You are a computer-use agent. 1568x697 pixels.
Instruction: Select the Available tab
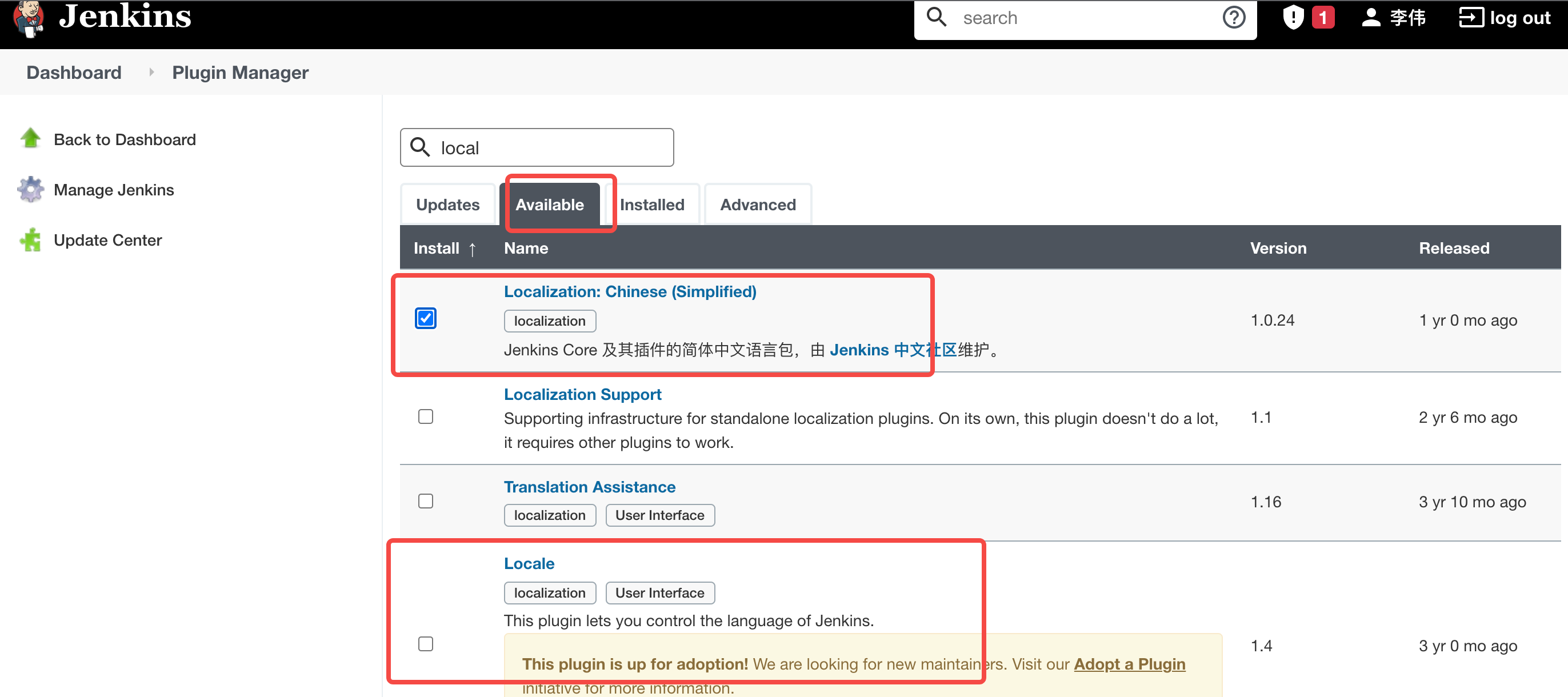coord(550,205)
